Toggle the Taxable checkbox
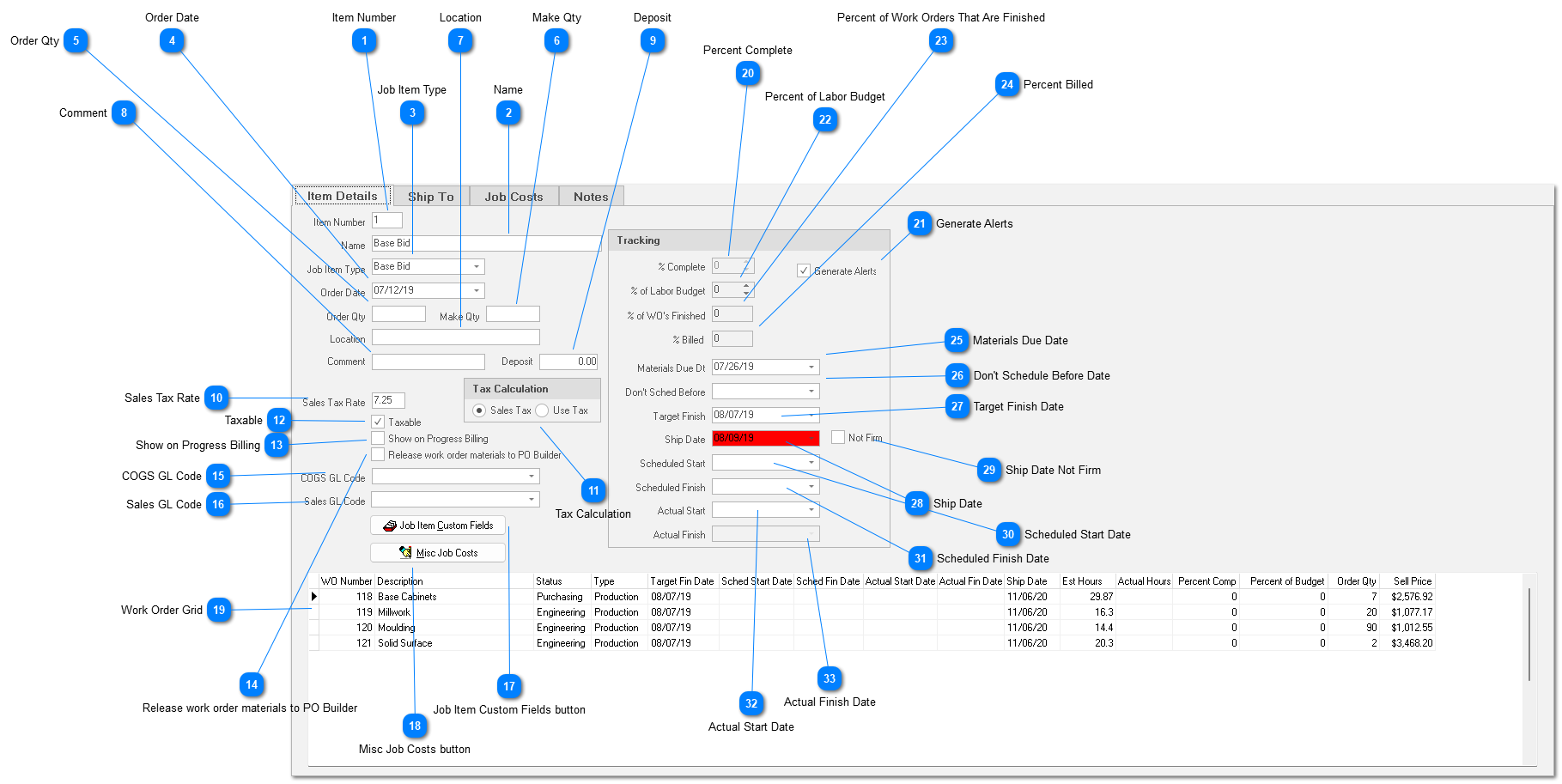Image resolution: width=1562 pixels, height=784 pixels. (378, 422)
